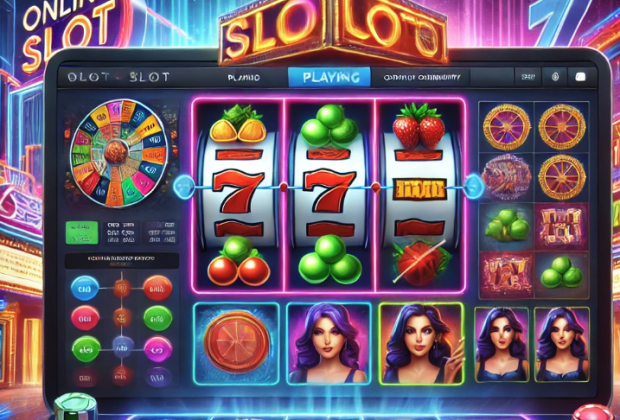Image resolution: width=620 pixels, height=420 pixels.
Task: Open the small tab left of PLAYING
Action: pos(244,78)
